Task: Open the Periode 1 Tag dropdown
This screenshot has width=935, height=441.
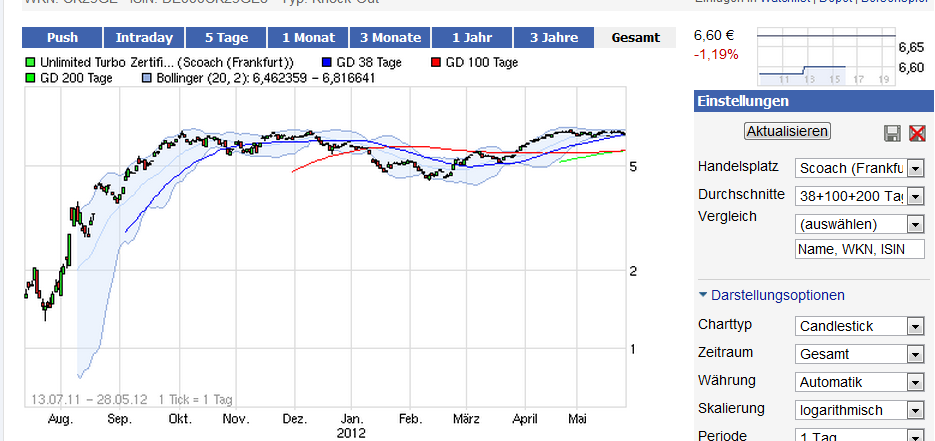Action: (859, 437)
